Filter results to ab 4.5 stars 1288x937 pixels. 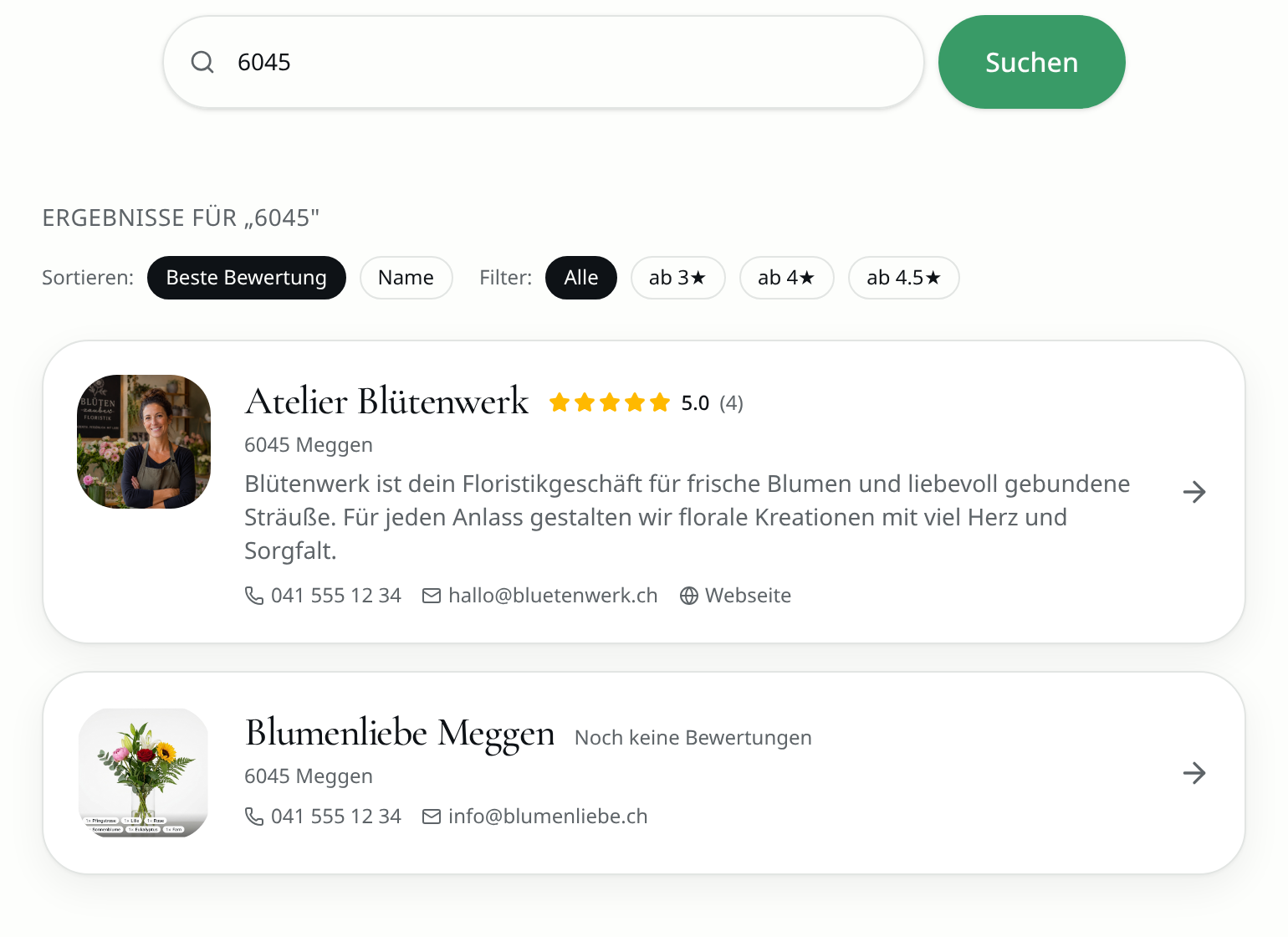(903, 278)
